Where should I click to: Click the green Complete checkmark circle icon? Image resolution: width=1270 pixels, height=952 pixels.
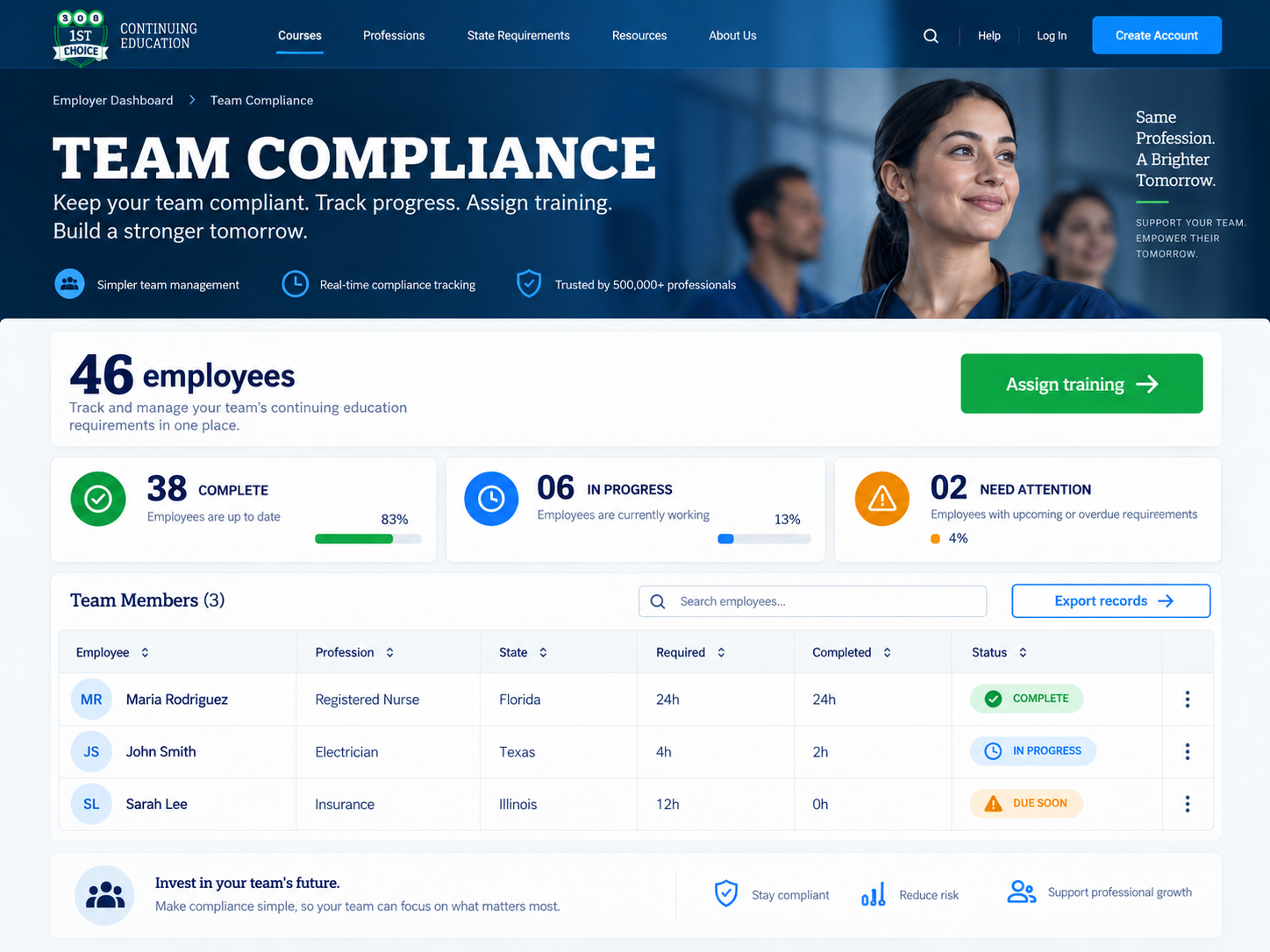[x=98, y=499]
